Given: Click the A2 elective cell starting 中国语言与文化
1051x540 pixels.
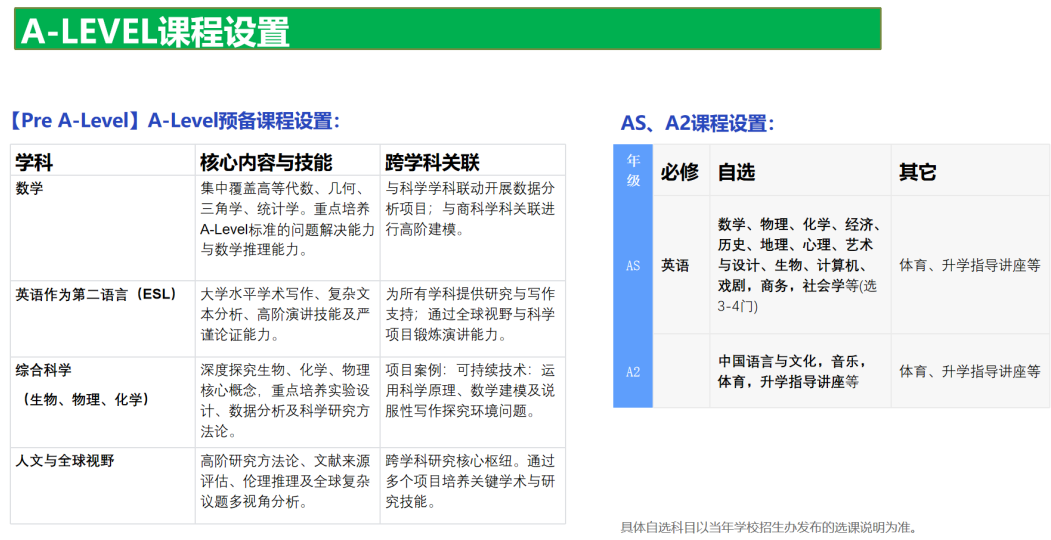Looking at the screenshot, I should (800, 371).
